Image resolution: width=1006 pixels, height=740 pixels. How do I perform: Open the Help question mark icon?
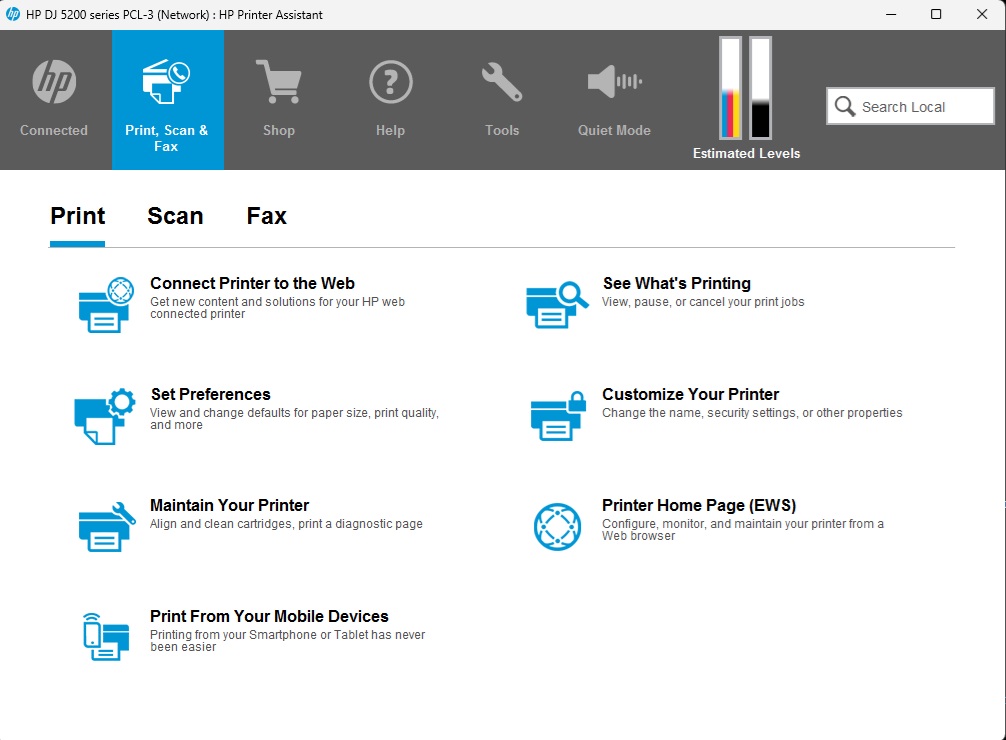point(390,82)
